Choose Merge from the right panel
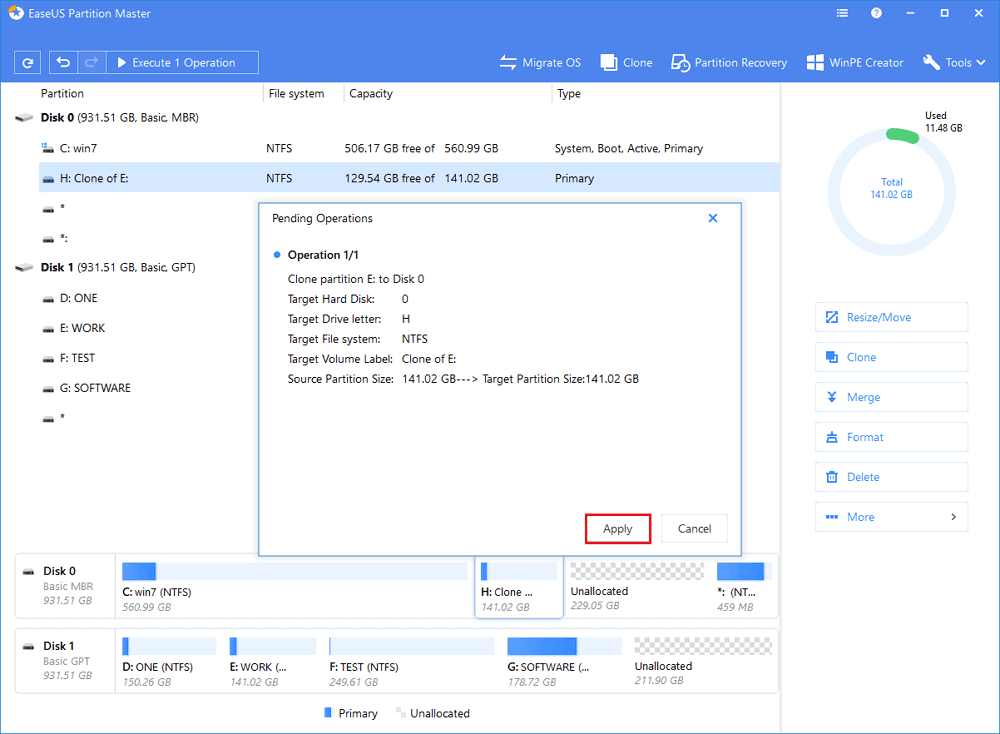The width and height of the screenshot is (1000, 734). pyautogui.click(x=891, y=397)
